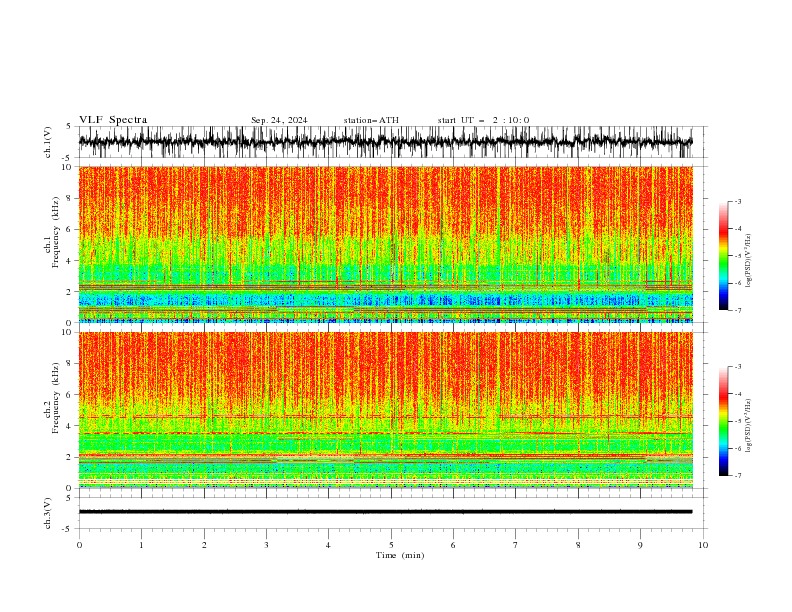Click the "VLF Spectra" plot title
This screenshot has height=612, width=792.
(x=113, y=120)
